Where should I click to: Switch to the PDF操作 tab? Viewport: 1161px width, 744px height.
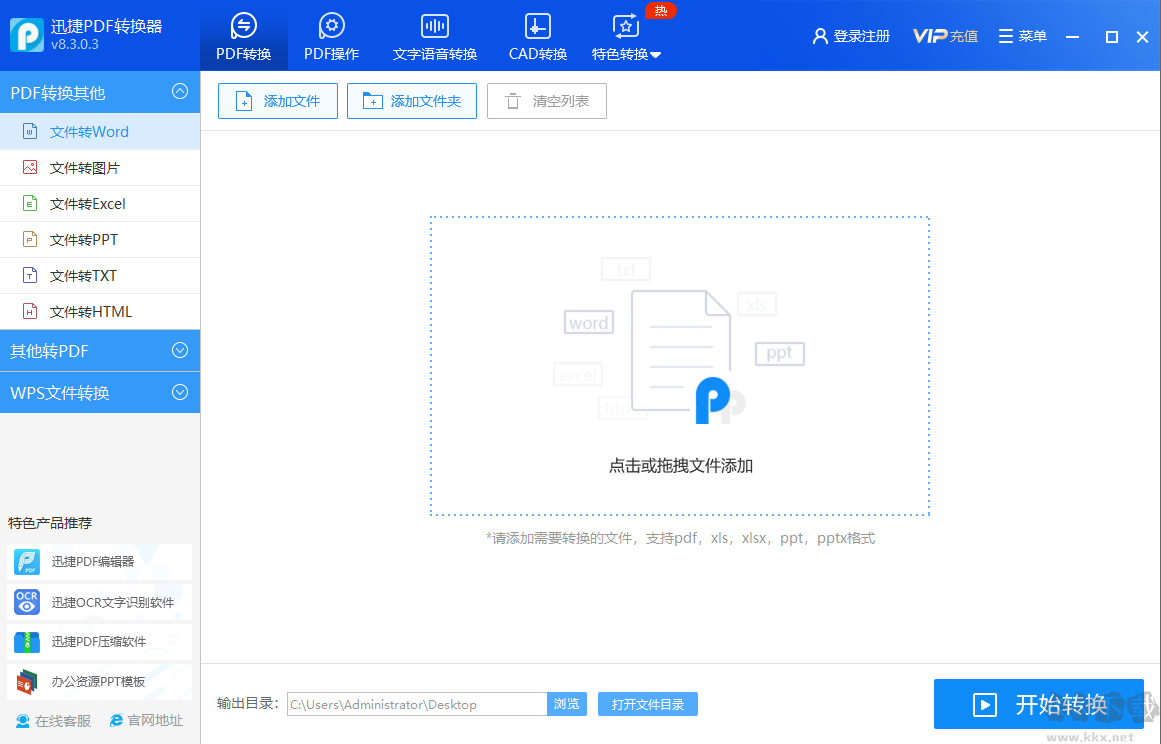coord(331,35)
